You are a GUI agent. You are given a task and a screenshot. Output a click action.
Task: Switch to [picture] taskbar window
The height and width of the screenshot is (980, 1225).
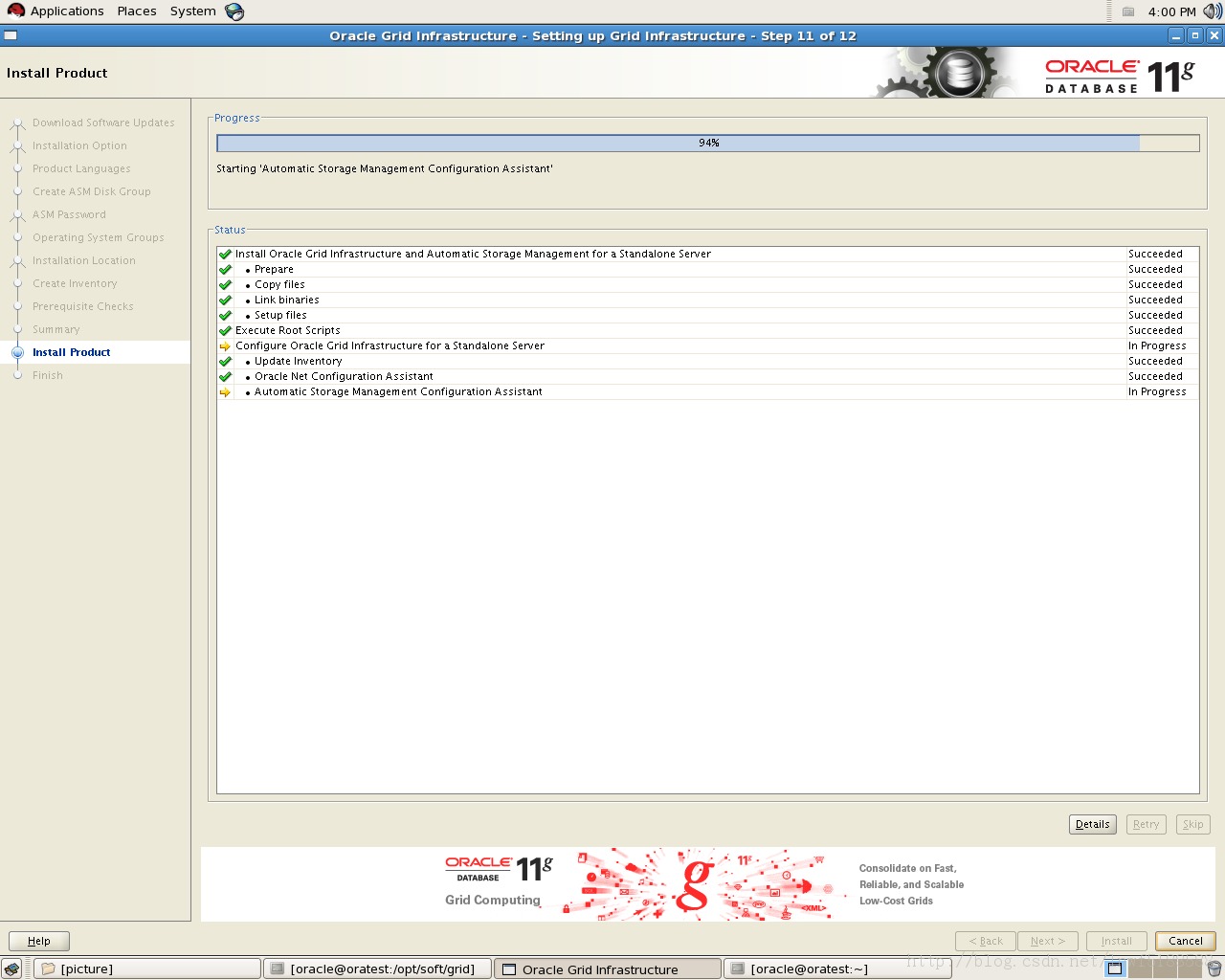coord(147,969)
